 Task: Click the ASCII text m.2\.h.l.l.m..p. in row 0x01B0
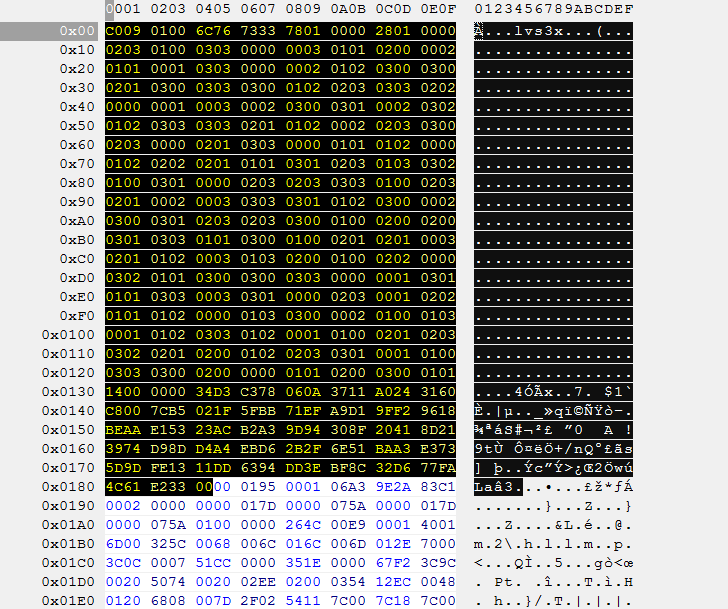(x=553, y=544)
